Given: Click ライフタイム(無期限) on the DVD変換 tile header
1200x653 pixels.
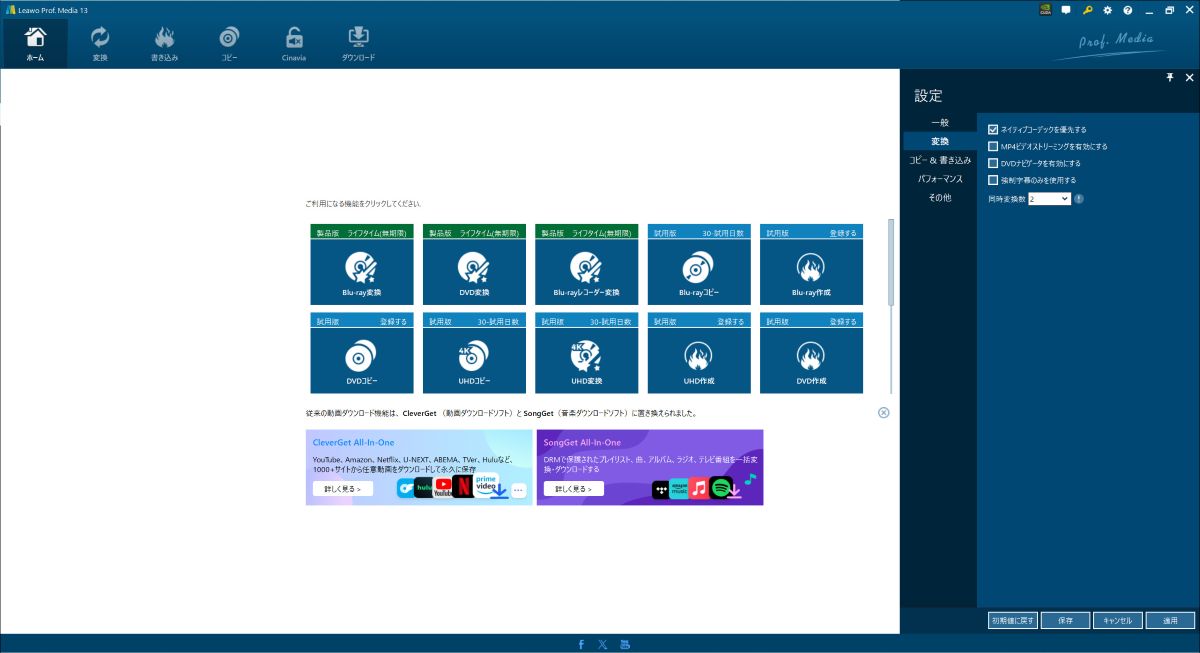Looking at the screenshot, I should point(490,233).
